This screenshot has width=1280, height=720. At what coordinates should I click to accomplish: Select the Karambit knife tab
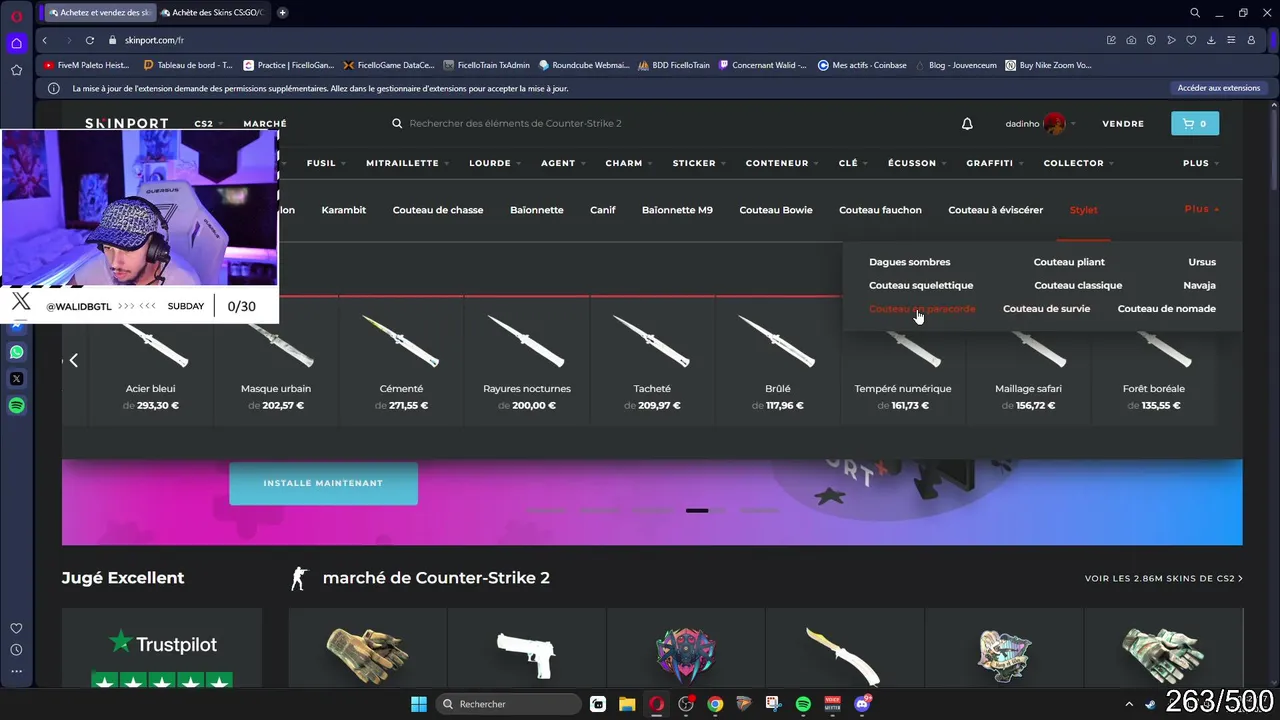pos(344,210)
